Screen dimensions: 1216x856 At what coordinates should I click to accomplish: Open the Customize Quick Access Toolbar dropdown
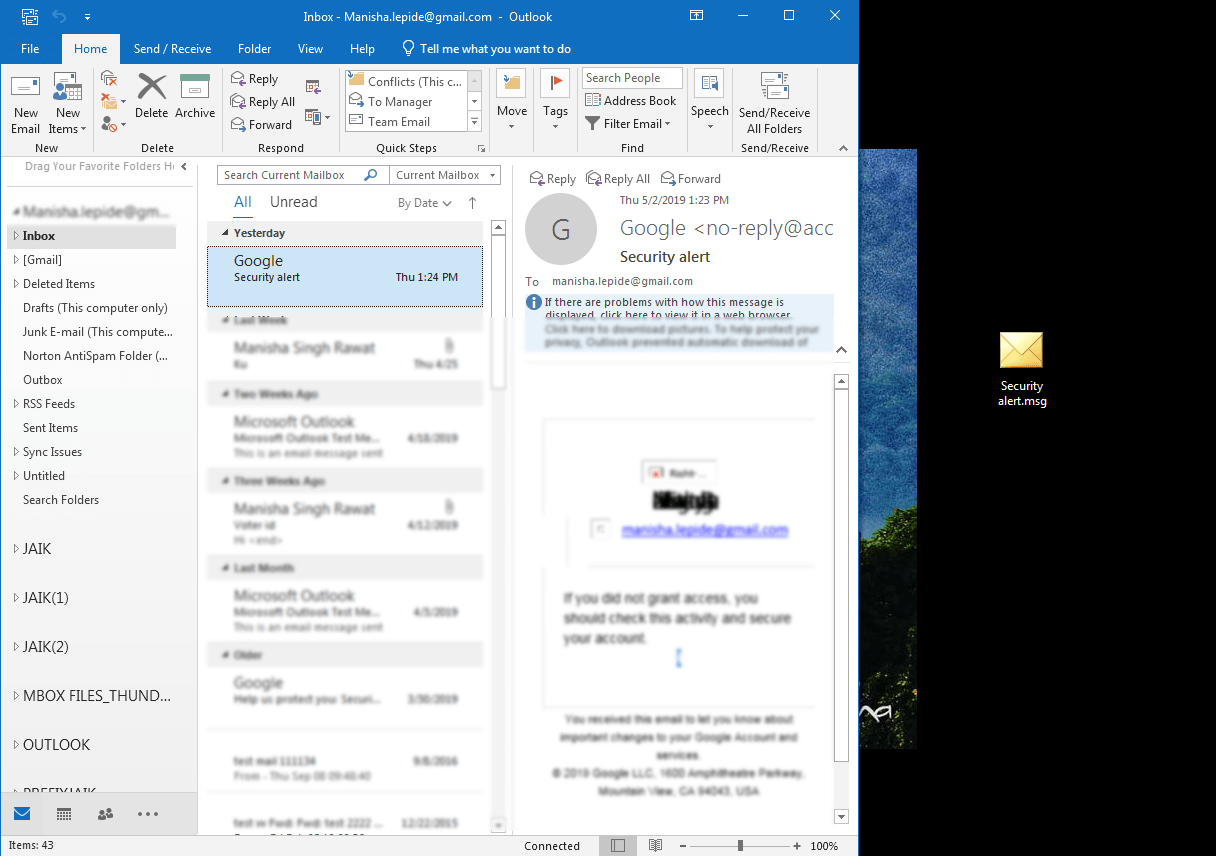click(88, 17)
